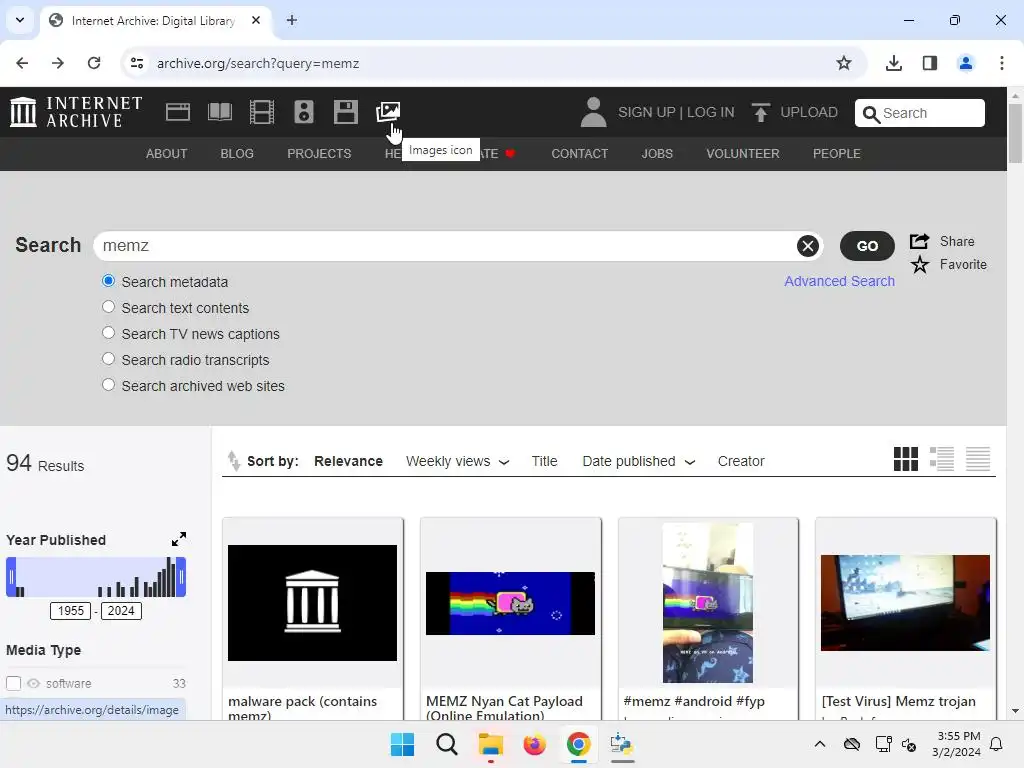
Task: Open the JOBS menu item
Action: (x=657, y=153)
